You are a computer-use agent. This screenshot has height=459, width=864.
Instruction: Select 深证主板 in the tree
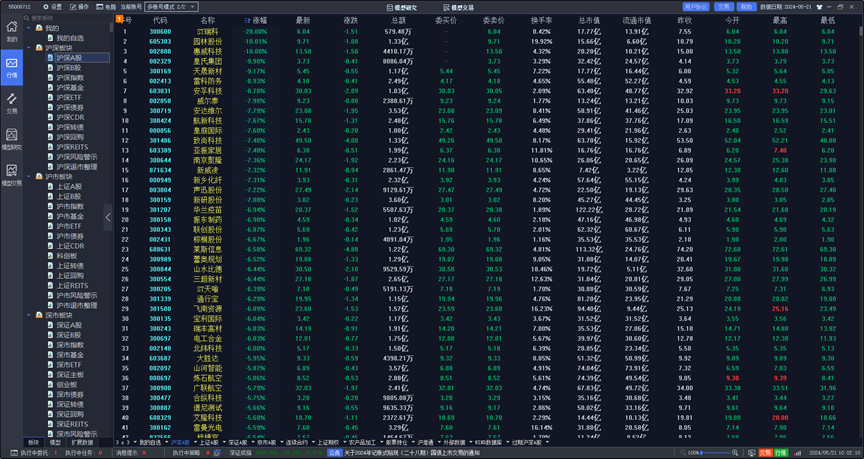pyautogui.click(x=69, y=375)
